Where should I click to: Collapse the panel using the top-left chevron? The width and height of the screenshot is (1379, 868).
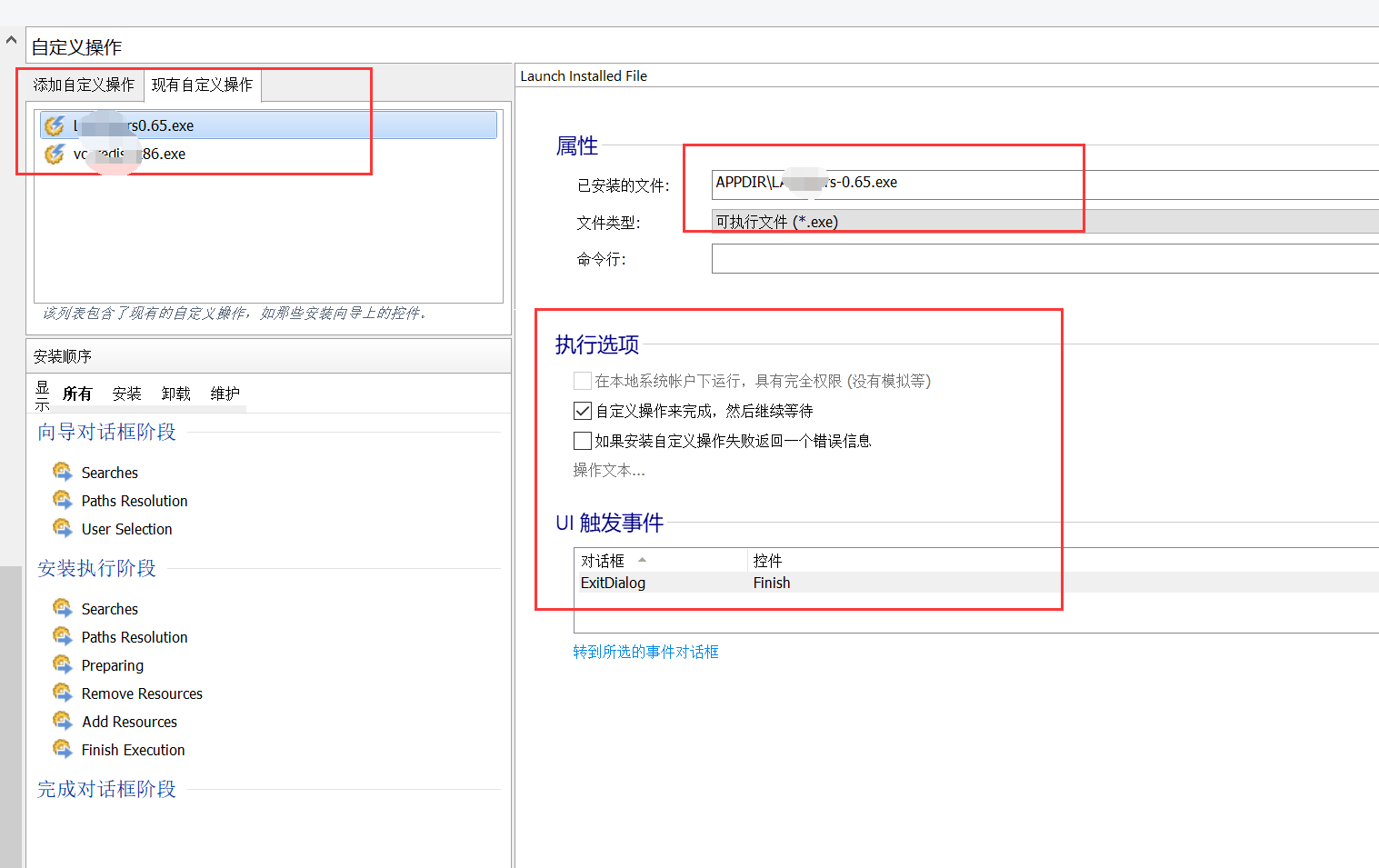10,38
